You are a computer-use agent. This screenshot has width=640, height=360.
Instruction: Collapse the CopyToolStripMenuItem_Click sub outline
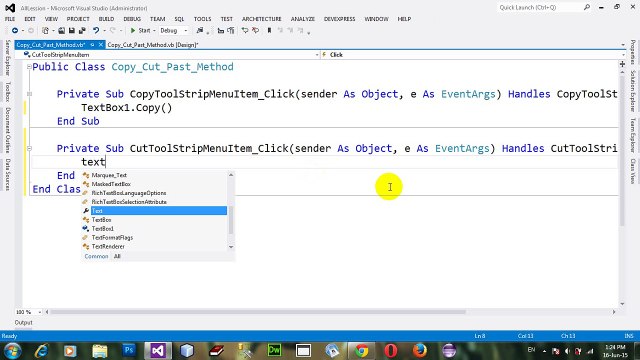pyautogui.click(x=29, y=94)
